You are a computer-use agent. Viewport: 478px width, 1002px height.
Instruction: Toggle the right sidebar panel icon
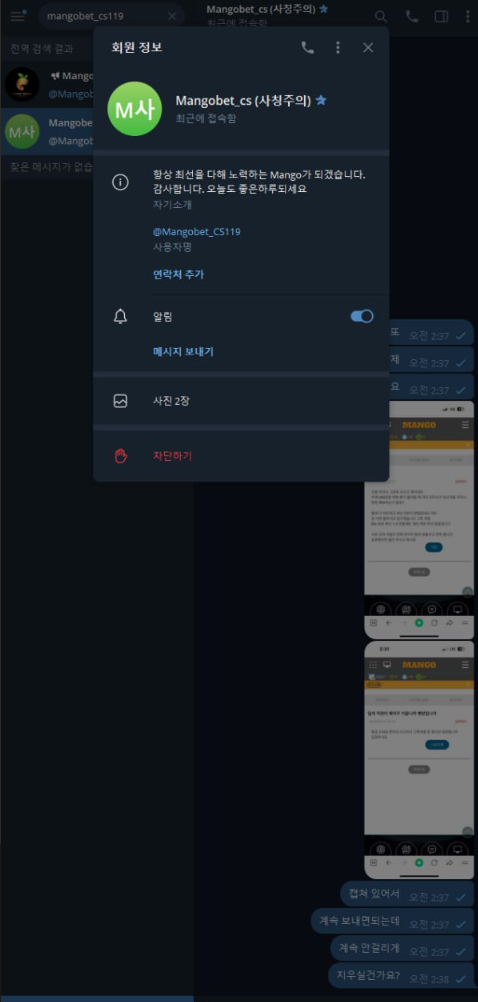coord(441,17)
